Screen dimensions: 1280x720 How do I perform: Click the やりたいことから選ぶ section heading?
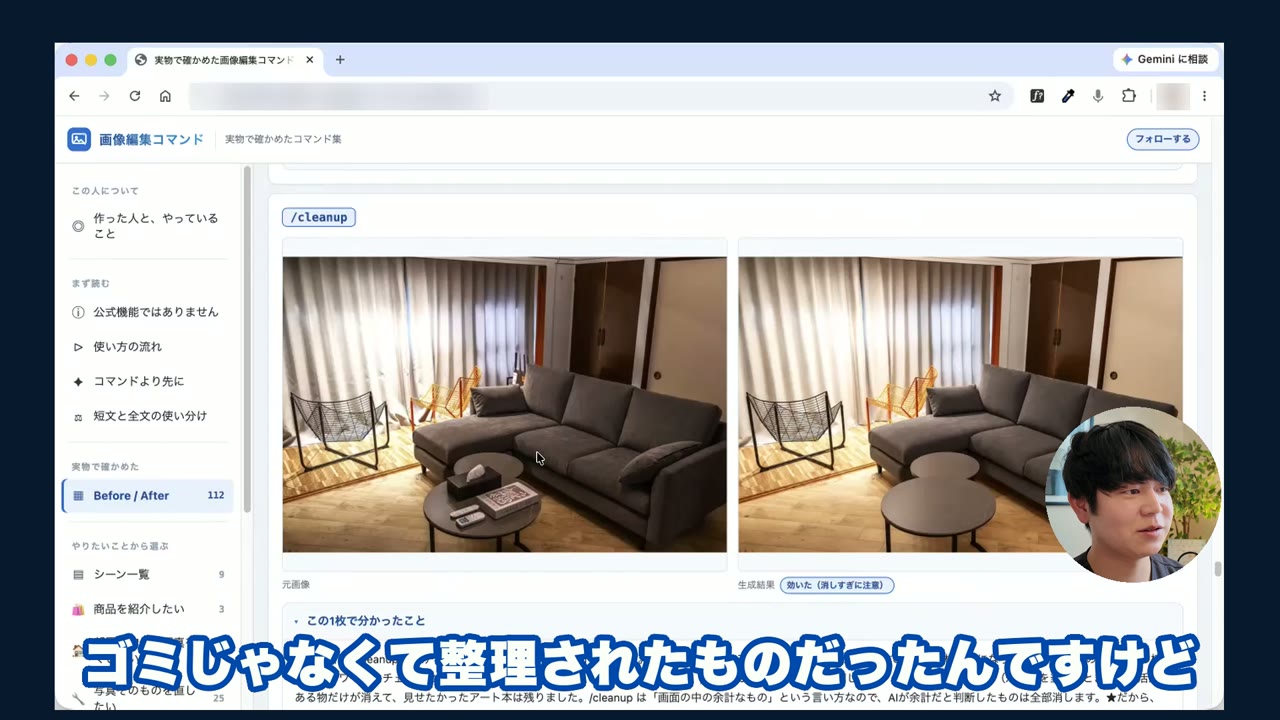120,546
